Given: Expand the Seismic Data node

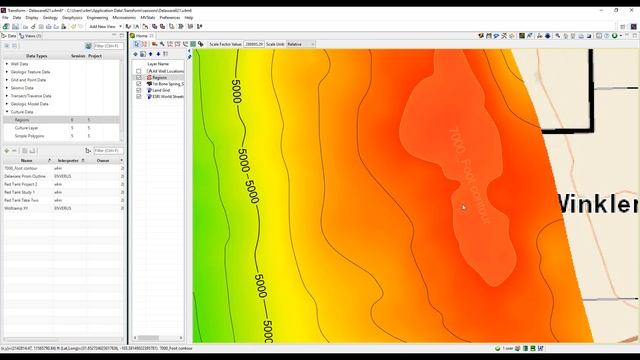Looking at the screenshot, I should click(x=7, y=88).
